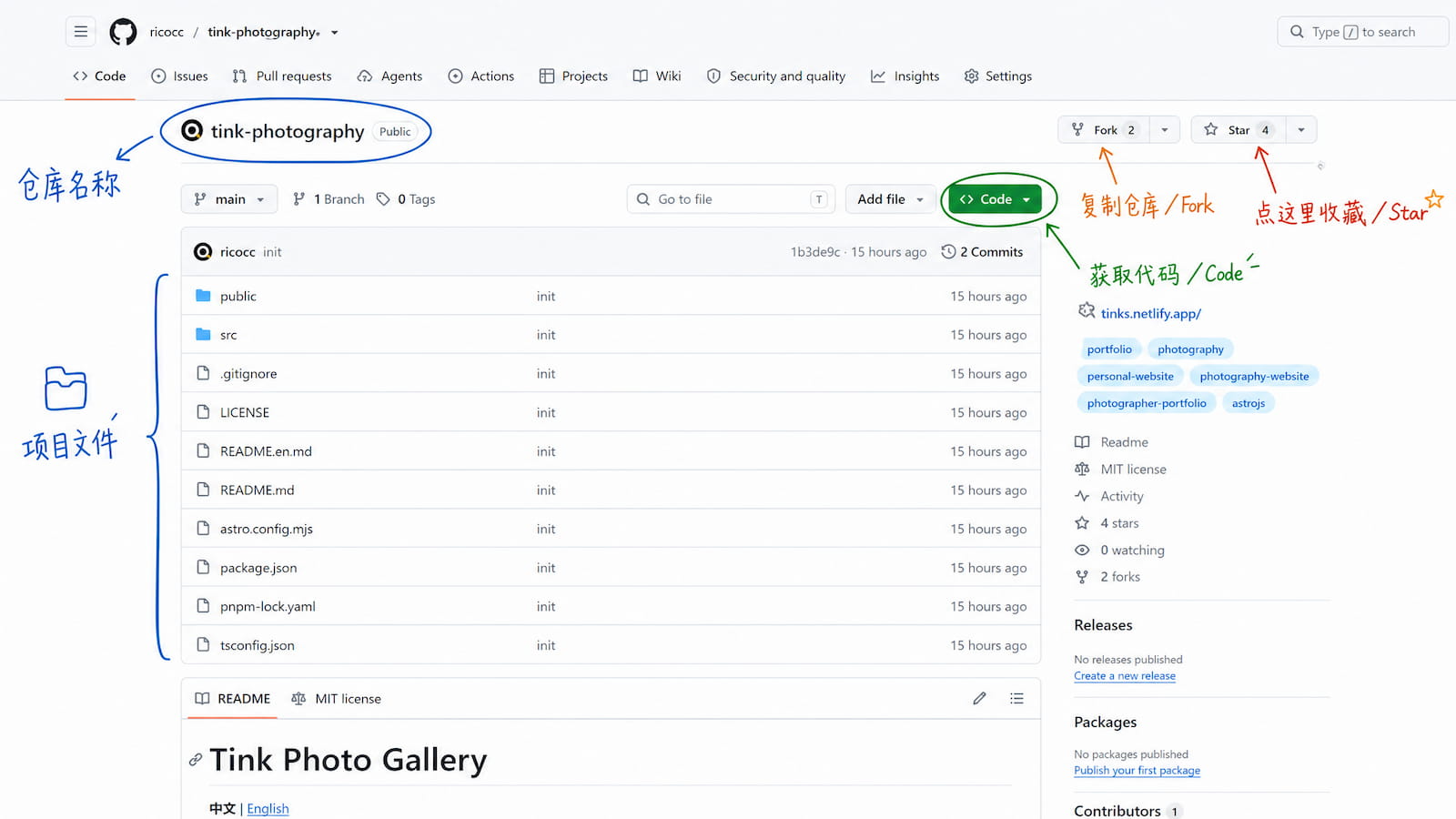Open the Security and quality tab
The image size is (1456, 819).
point(776,76)
